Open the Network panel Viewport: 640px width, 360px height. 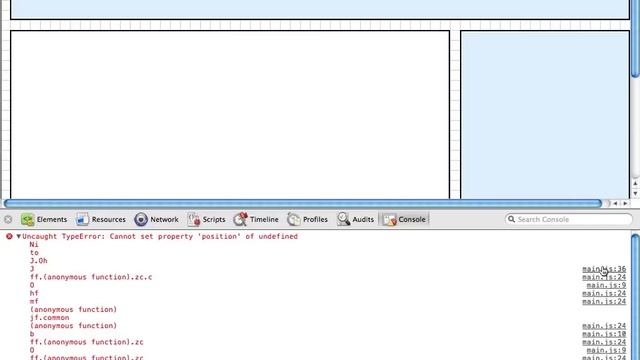(157, 220)
